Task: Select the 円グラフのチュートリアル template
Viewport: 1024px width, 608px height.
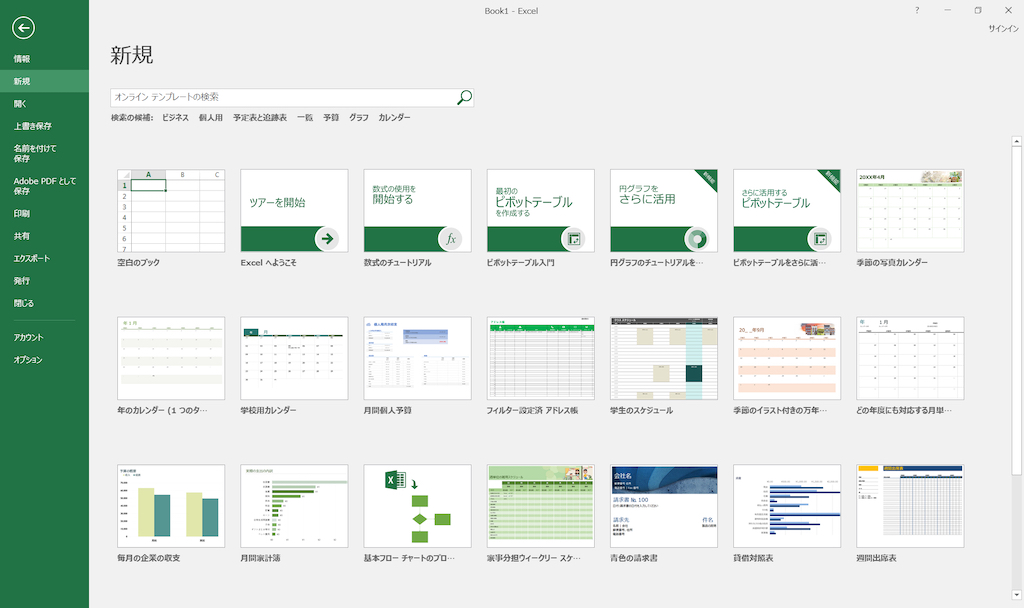Action: click(x=664, y=218)
